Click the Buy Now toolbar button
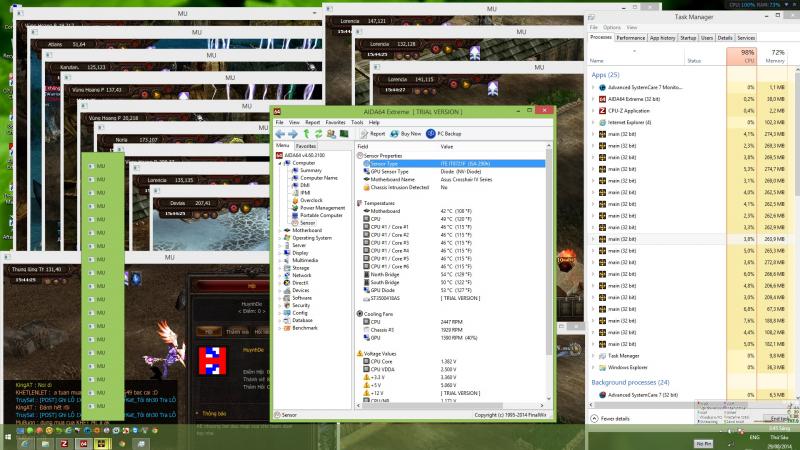 tap(406, 133)
